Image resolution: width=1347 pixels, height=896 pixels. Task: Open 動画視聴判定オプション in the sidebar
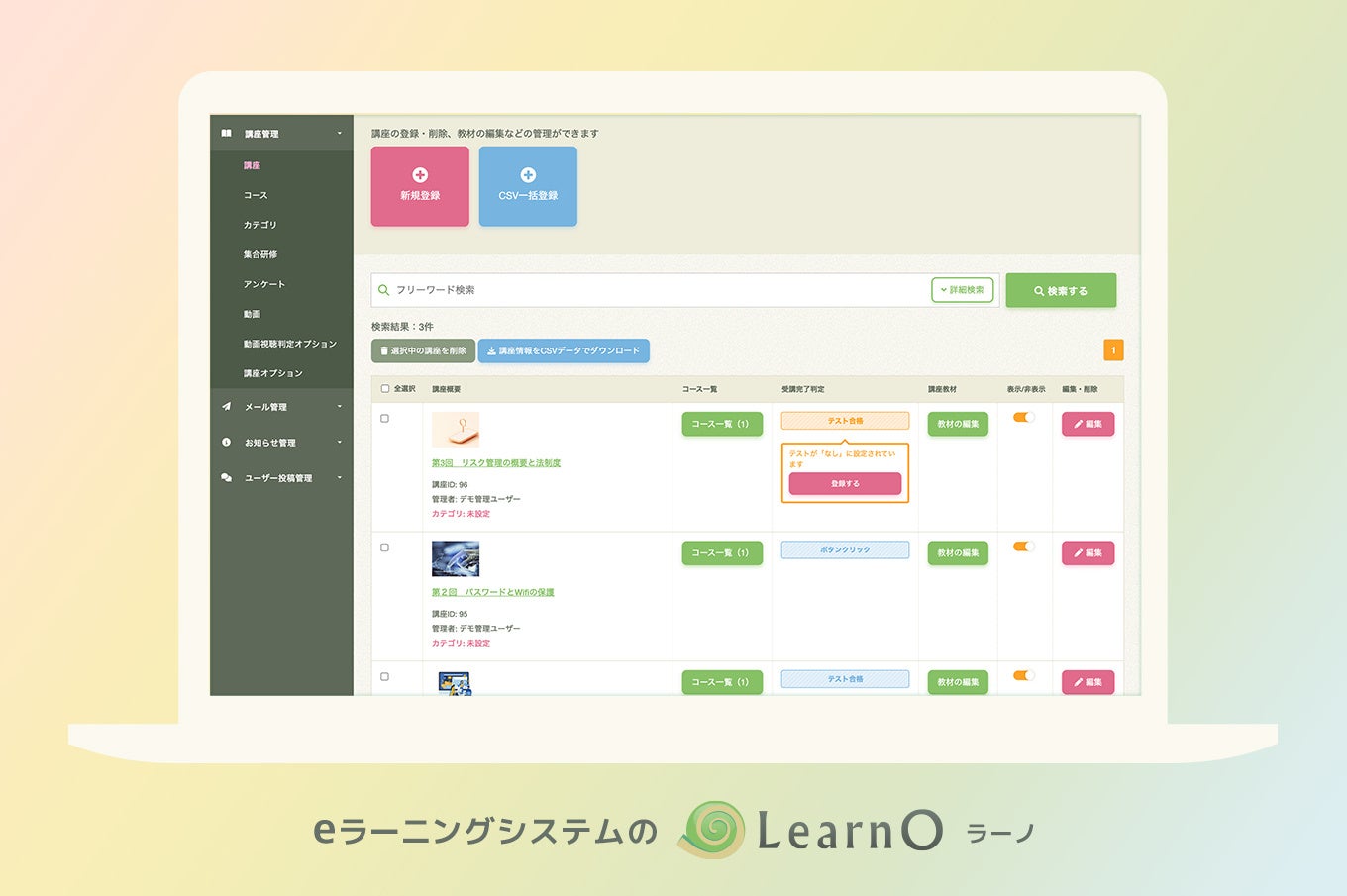[290, 344]
